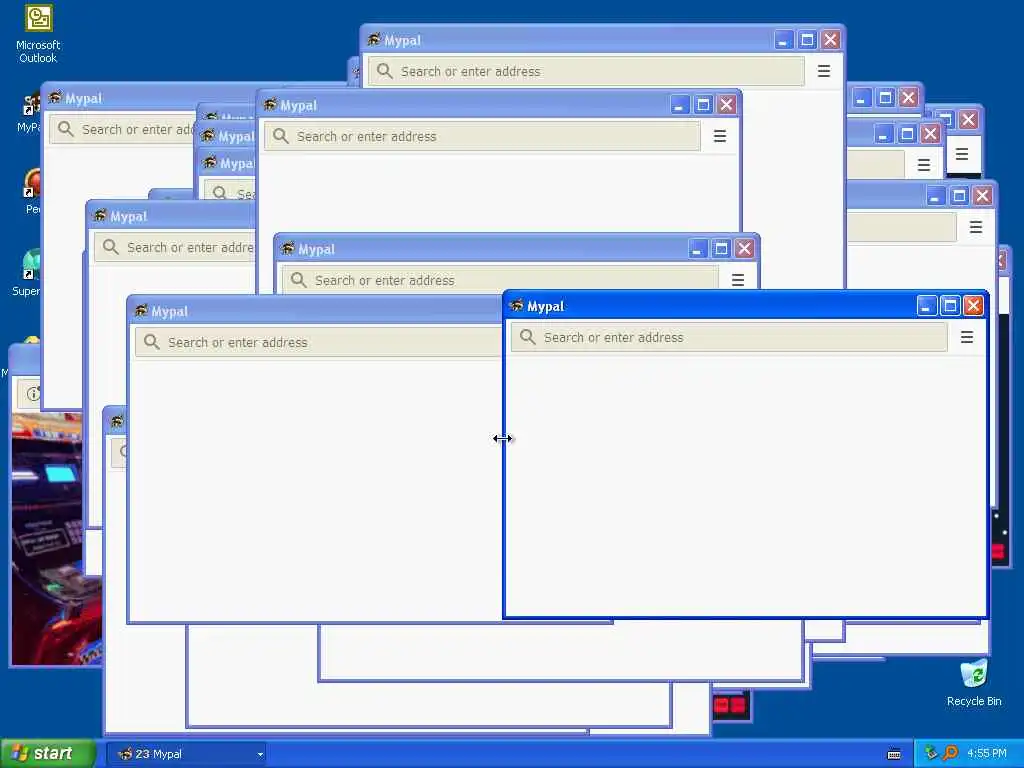Click the network connection tray icon
The image size is (1024, 768).
tap(931, 753)
